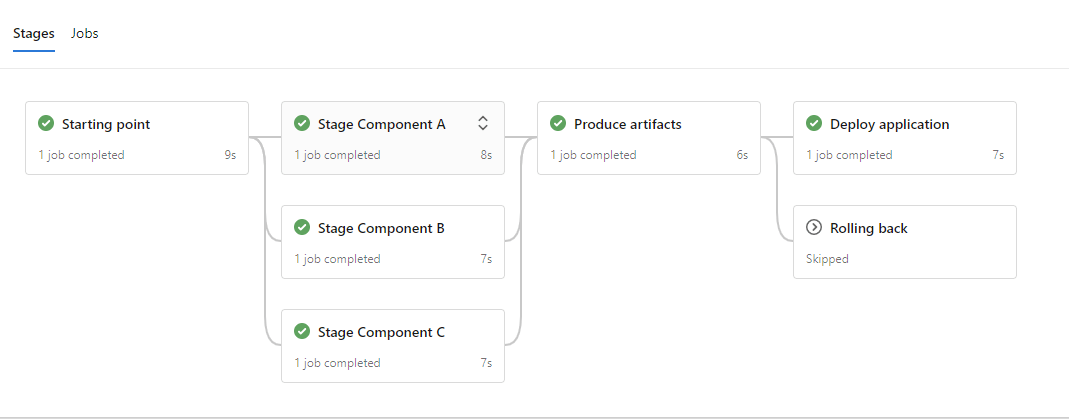Click Starting point green success icon
The height and width of the screenshot is (419, 1069).
point(45,124)
